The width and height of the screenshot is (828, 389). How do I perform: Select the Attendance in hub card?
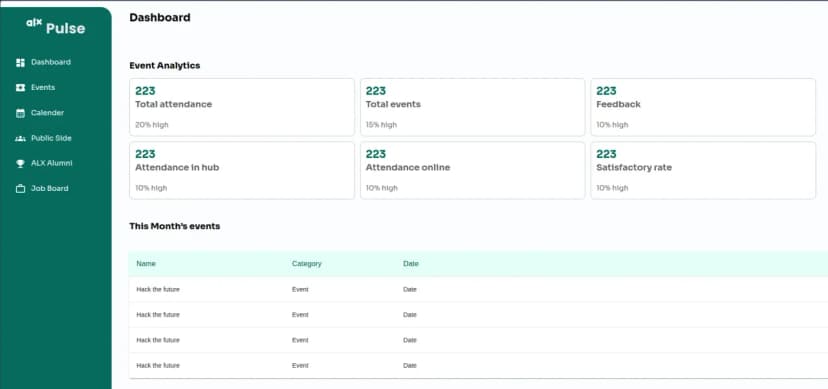[242, 170]
